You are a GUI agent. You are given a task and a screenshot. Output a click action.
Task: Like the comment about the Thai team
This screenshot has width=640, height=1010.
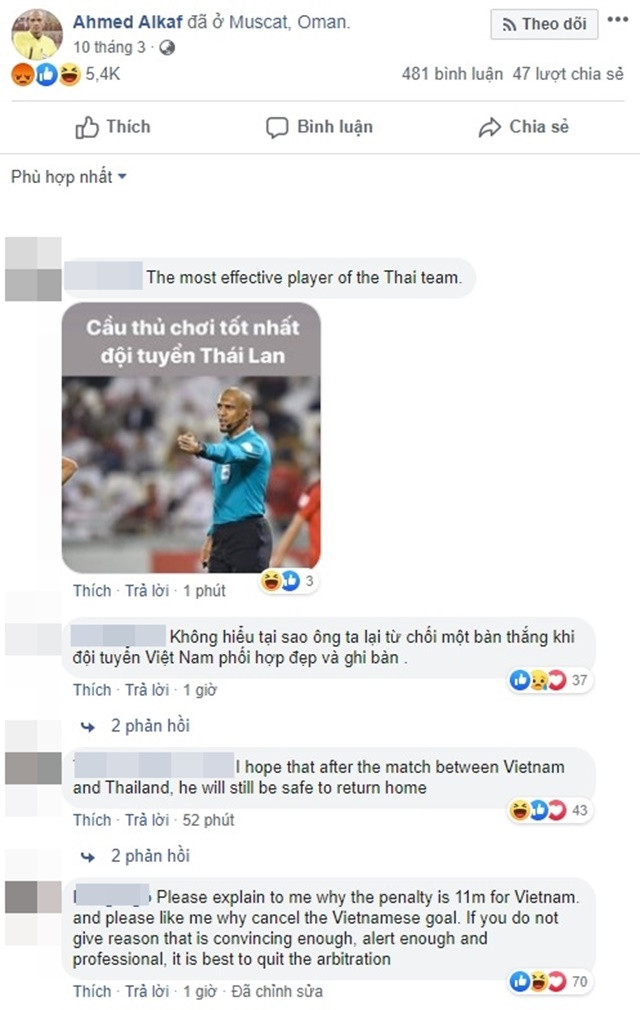[x=92, y=591]
